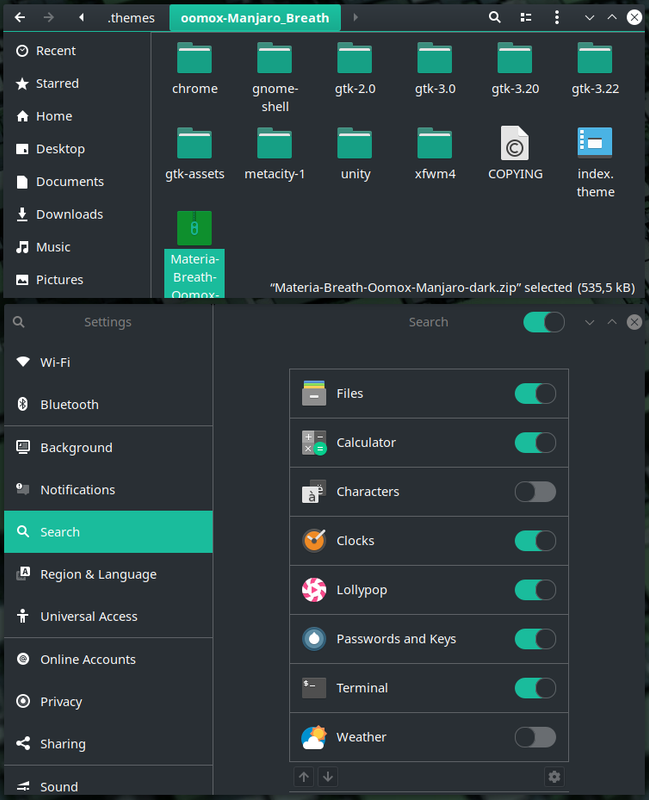Viewport: 649px width, 800px height.
Task: Go to Documents in Files sidebar
Action: coord(77,182)
